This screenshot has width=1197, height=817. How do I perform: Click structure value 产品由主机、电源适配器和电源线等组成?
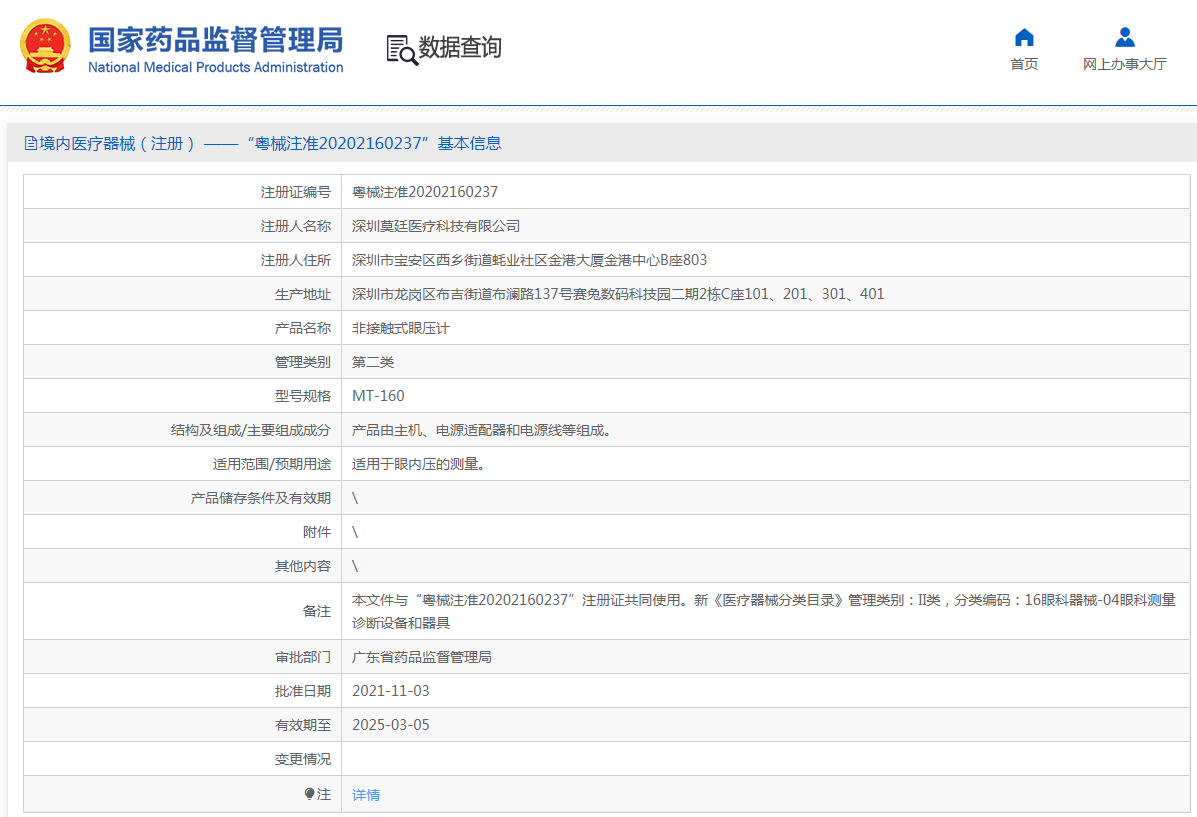tap(484, 430)
